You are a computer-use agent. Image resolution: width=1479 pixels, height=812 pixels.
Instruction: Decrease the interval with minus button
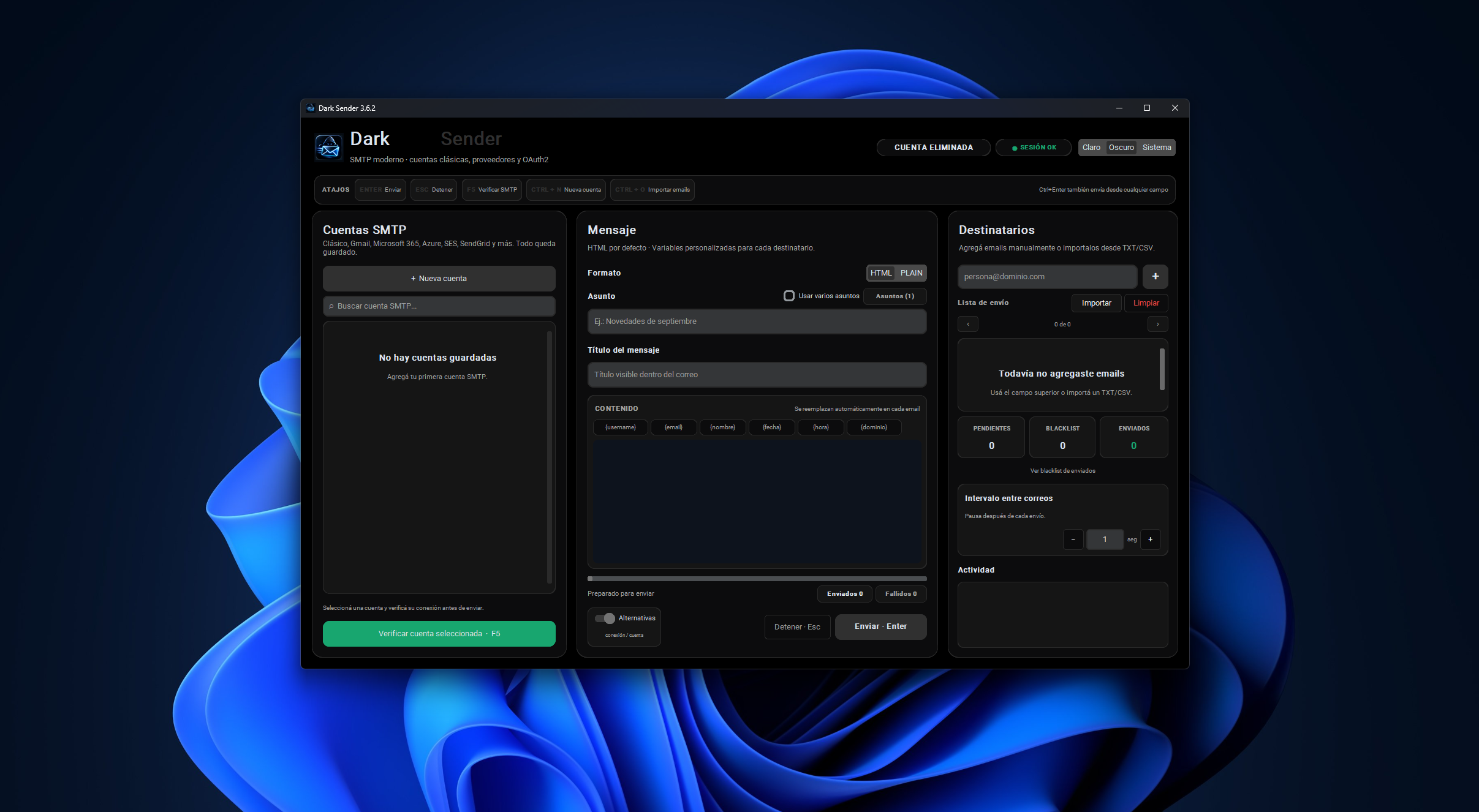(x=1073, y=539)
